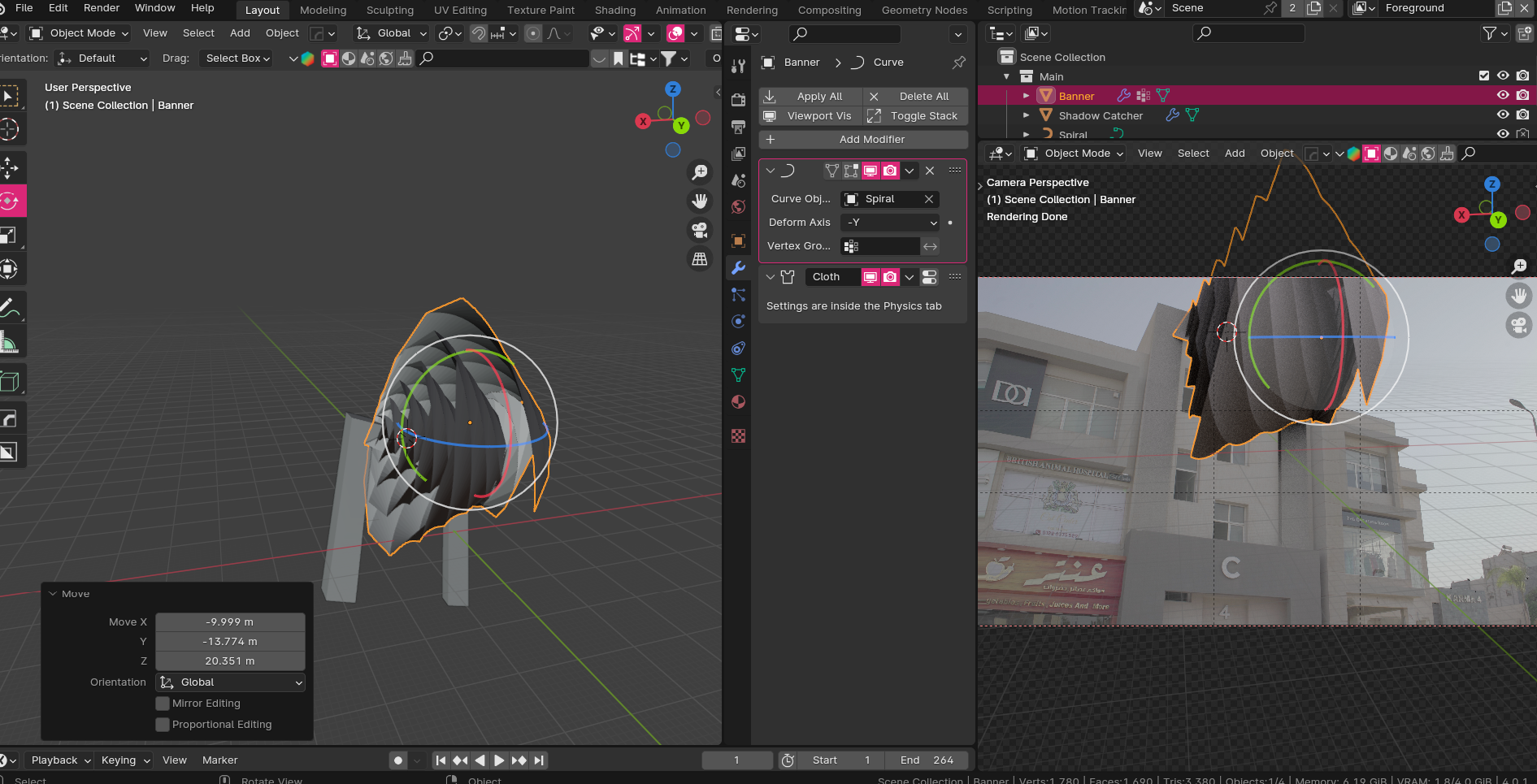Open the View Layer properties tab
1537x784 pixels.
click(x=738, y=154)
